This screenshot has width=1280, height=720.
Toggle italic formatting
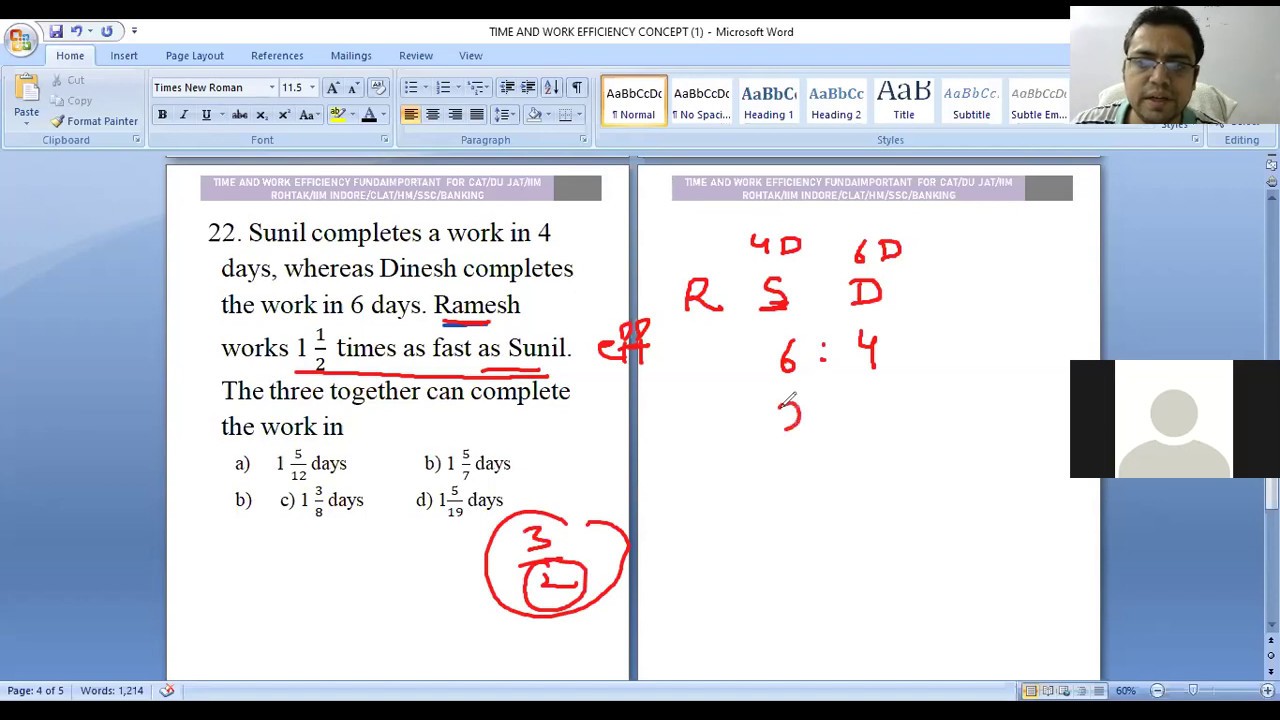click(x=184, y=115)
